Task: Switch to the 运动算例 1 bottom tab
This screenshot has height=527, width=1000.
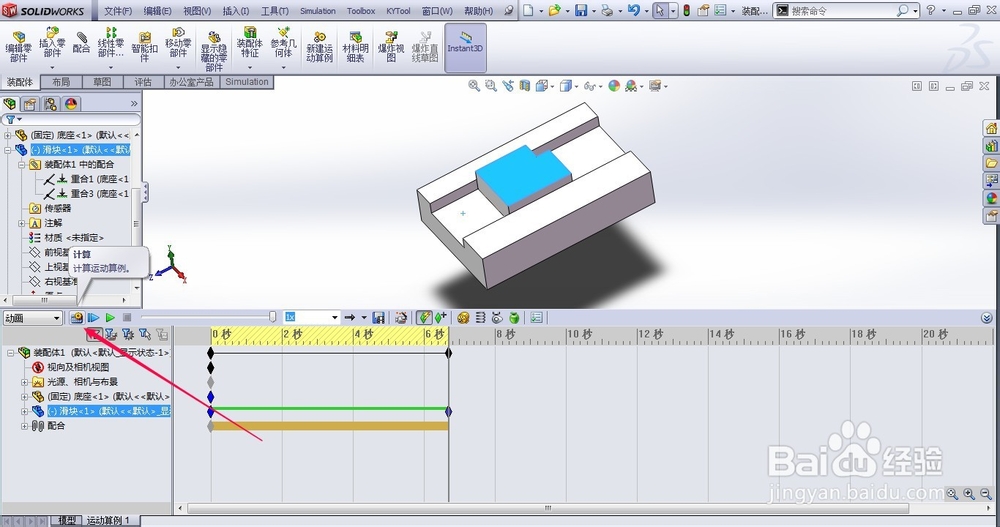Action: coord(109,521)
